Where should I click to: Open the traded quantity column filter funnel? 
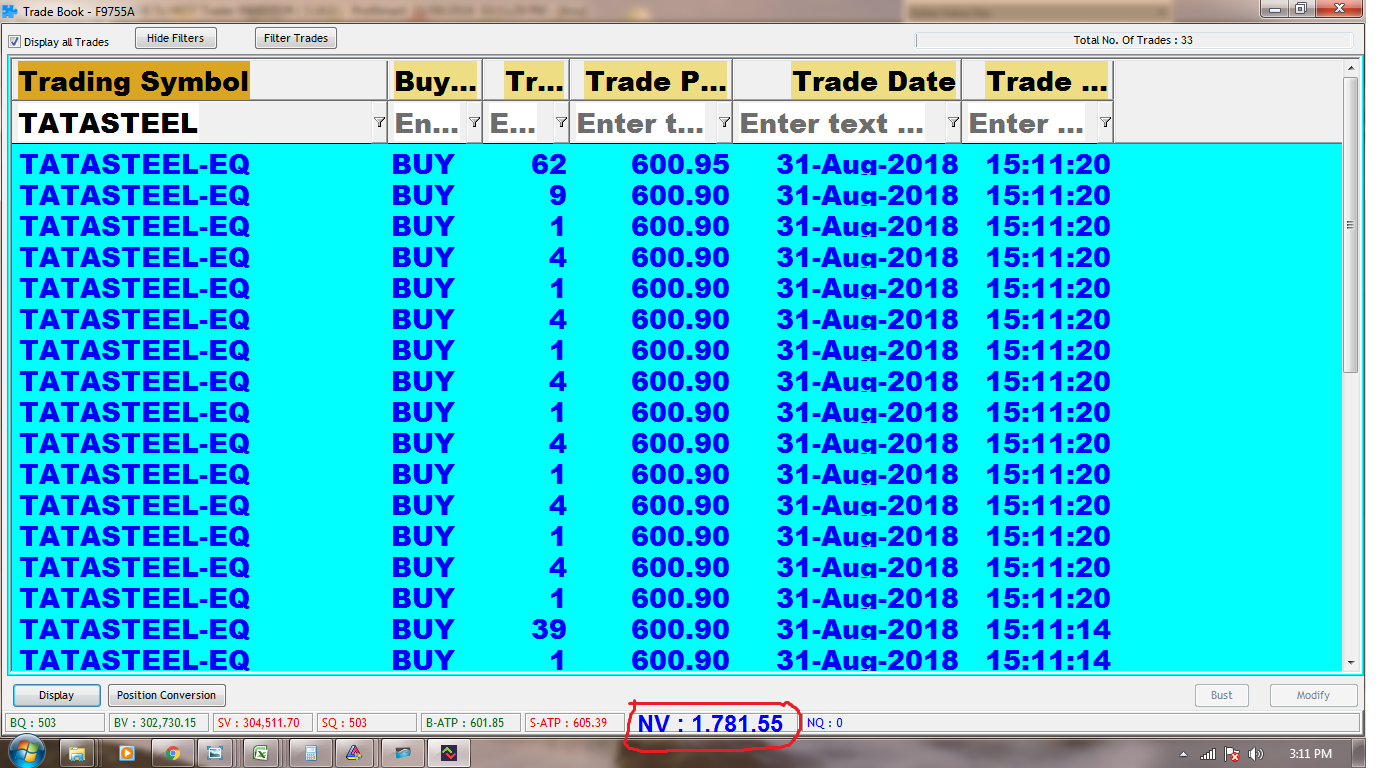[561, 123]
